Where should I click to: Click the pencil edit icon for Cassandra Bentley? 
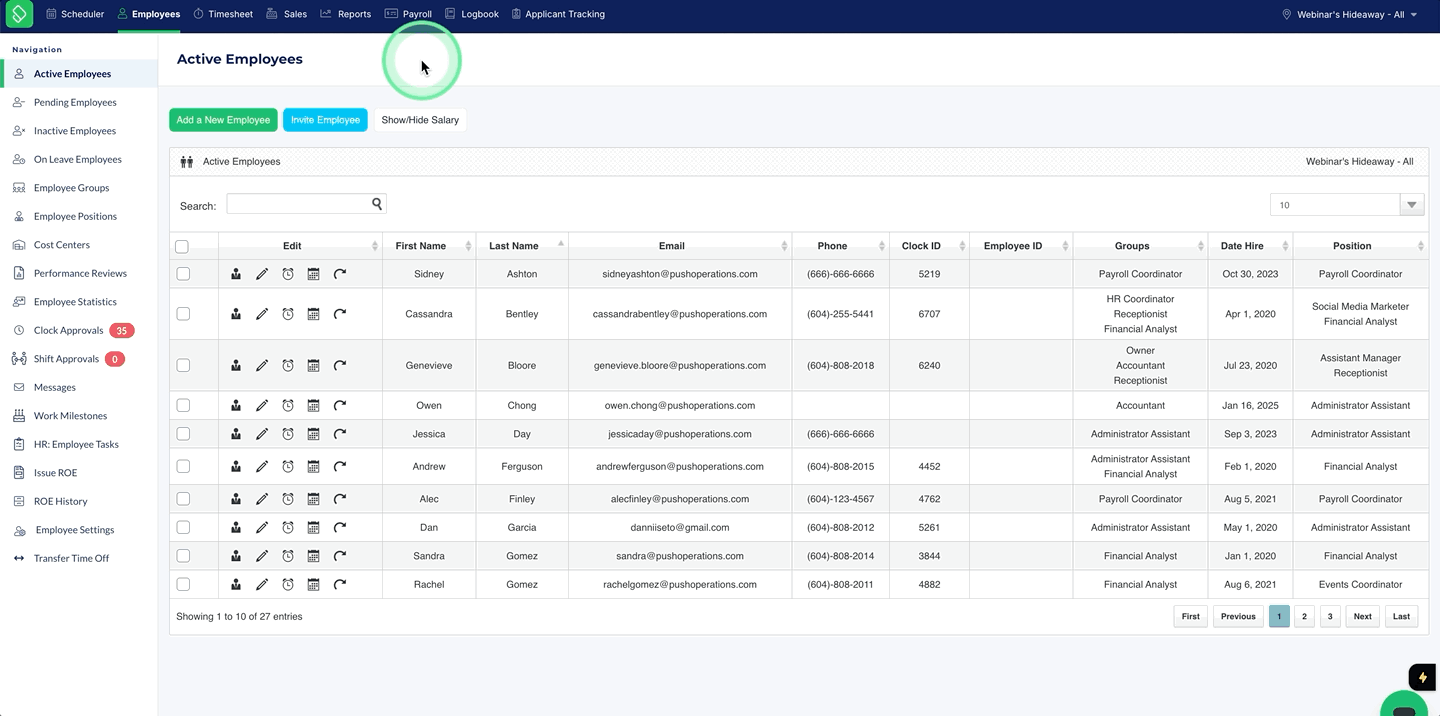point(262,314)
